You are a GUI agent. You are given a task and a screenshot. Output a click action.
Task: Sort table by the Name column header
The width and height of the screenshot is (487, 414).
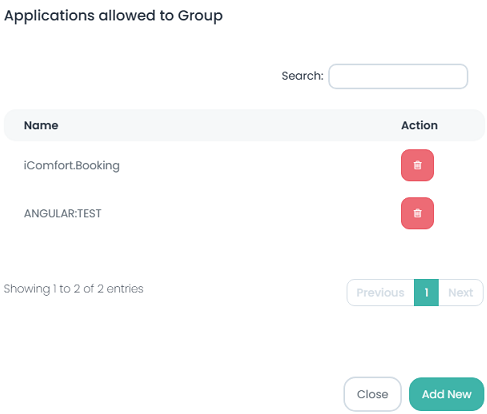tap(41, 125)
